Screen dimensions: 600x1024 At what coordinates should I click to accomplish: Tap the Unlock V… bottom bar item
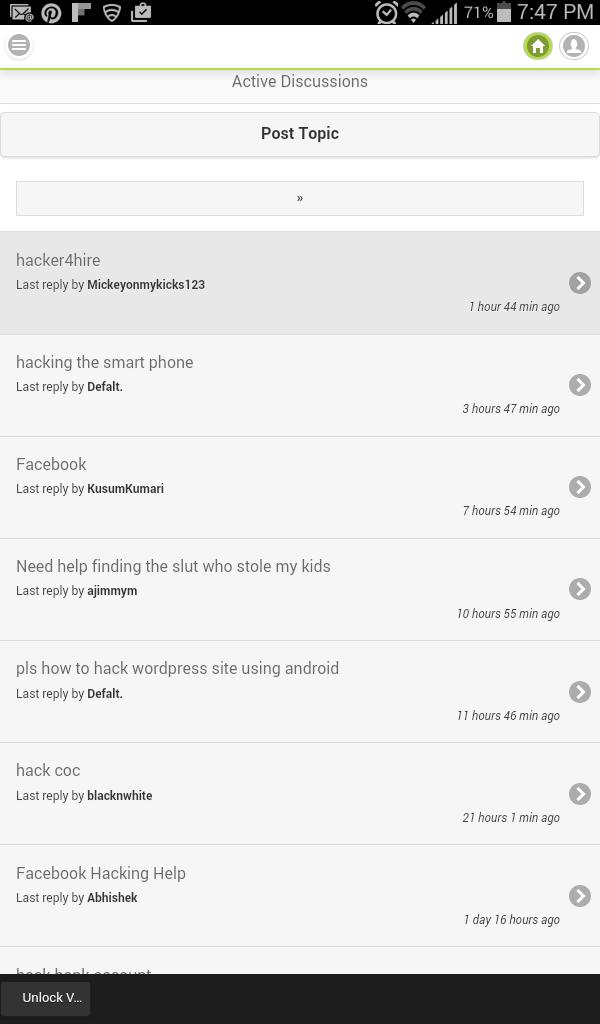tap(46, 998)
